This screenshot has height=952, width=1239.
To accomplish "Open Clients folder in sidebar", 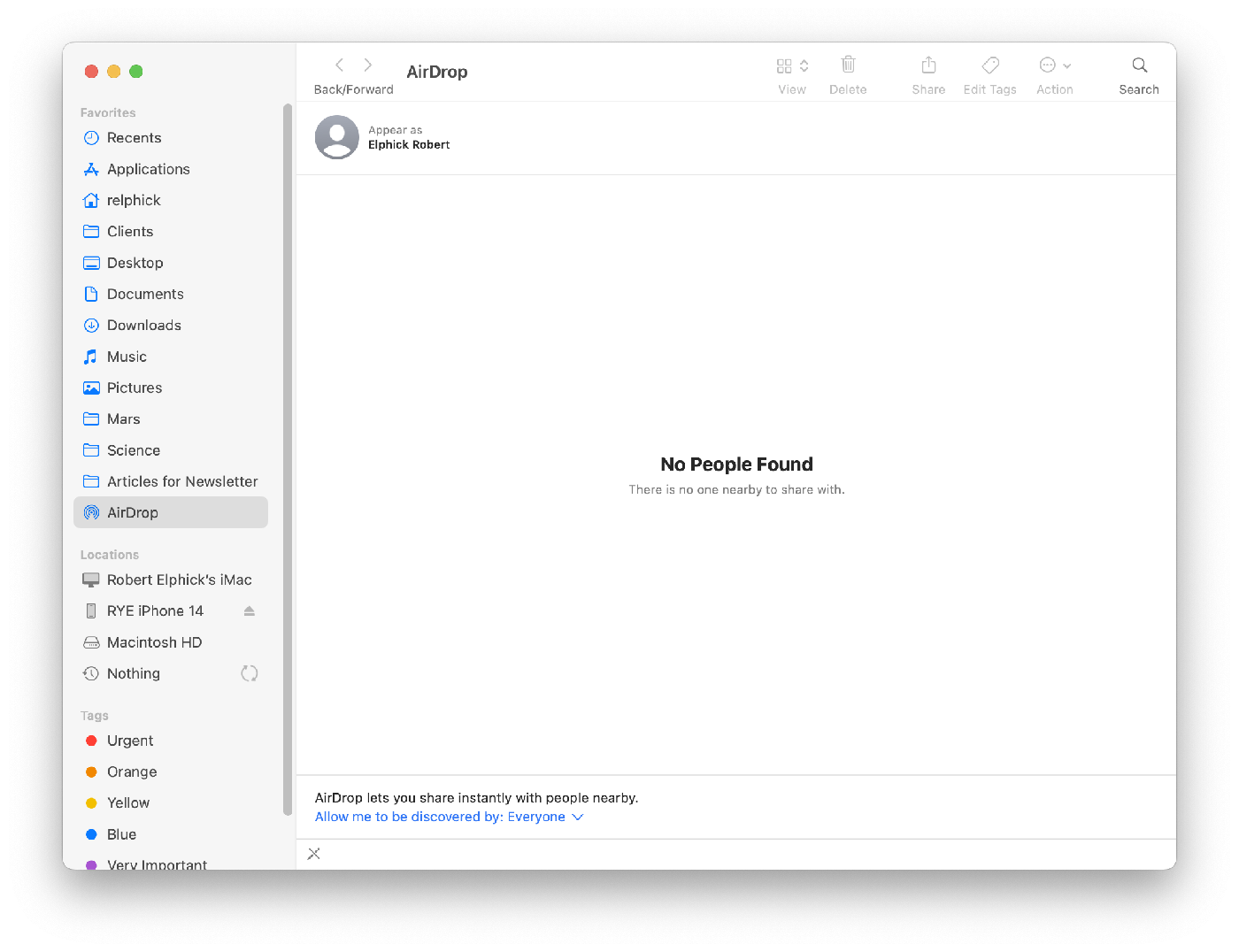I will coord(171,231).
